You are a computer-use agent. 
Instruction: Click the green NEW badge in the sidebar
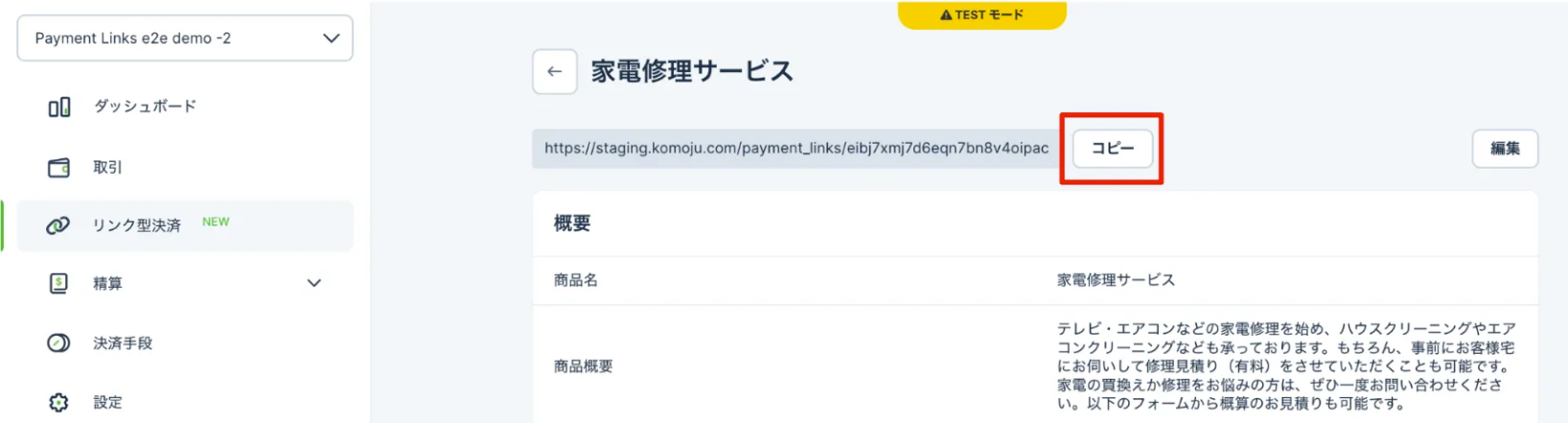[216, 223]
